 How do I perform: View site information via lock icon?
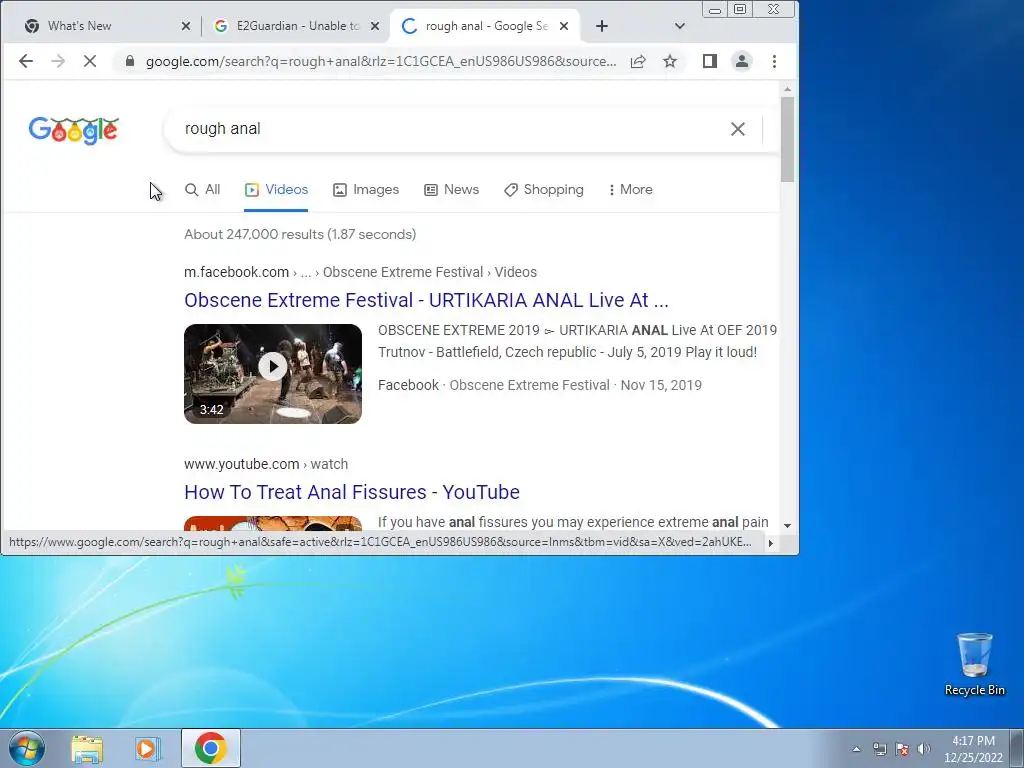click(129, 61)
